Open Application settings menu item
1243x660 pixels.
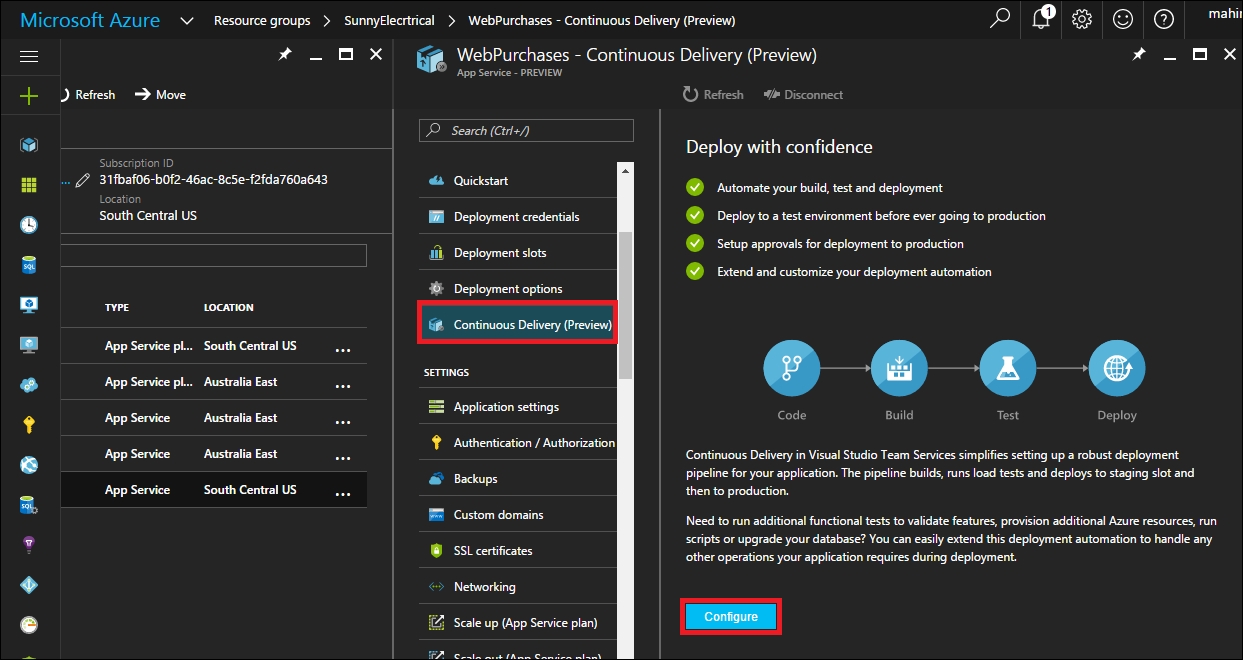pos(517,407)
